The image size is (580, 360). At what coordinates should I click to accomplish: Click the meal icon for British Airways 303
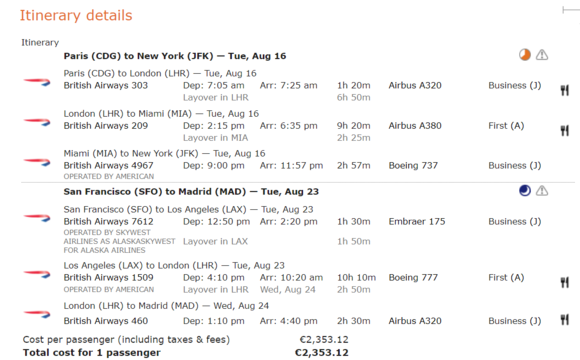coord(564,90)
